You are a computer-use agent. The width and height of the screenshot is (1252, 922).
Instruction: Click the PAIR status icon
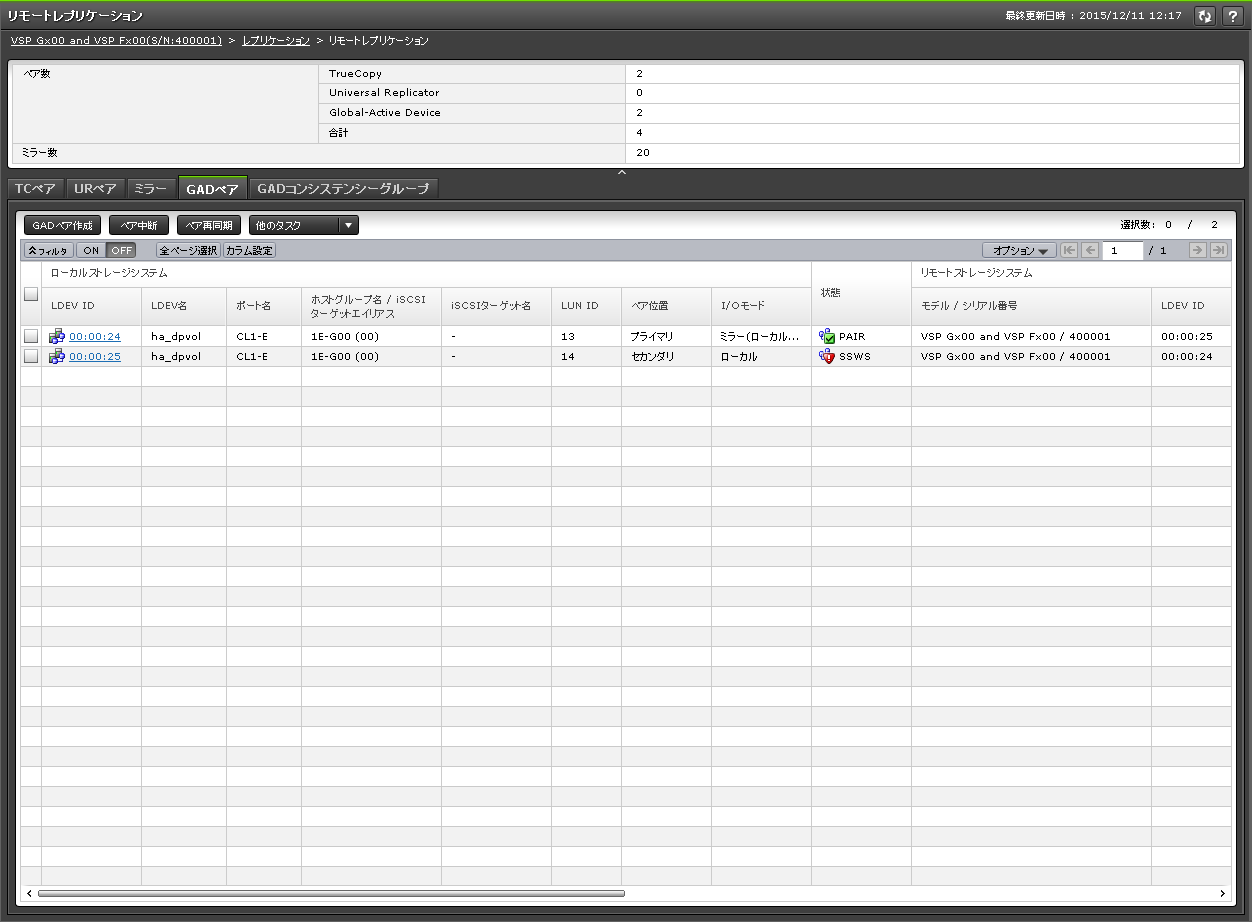[x=827, y=337]
